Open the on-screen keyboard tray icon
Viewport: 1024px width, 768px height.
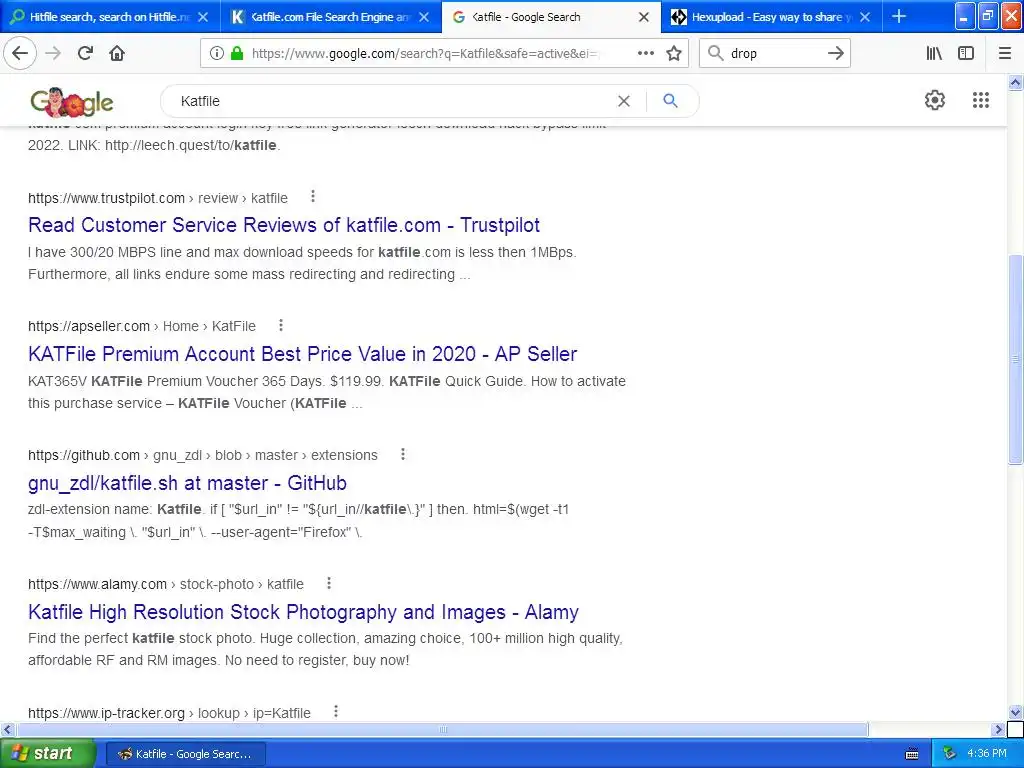coord(912,754)
